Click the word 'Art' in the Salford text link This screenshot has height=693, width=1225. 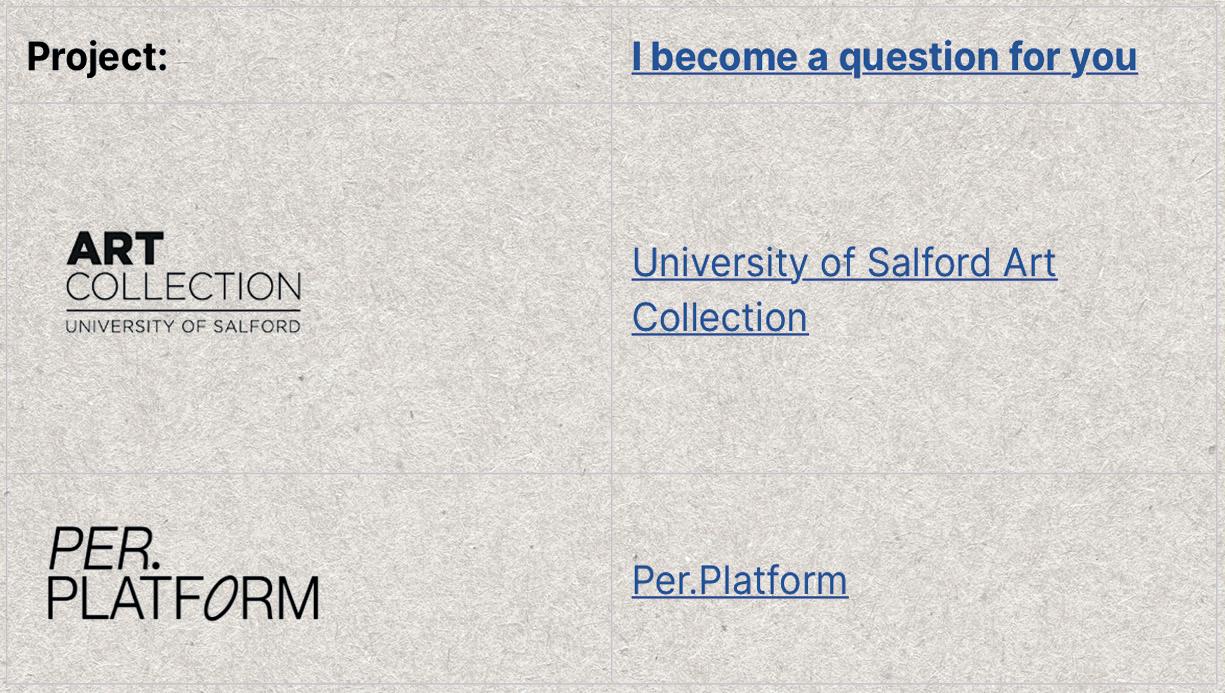(x=1016, y=262)
